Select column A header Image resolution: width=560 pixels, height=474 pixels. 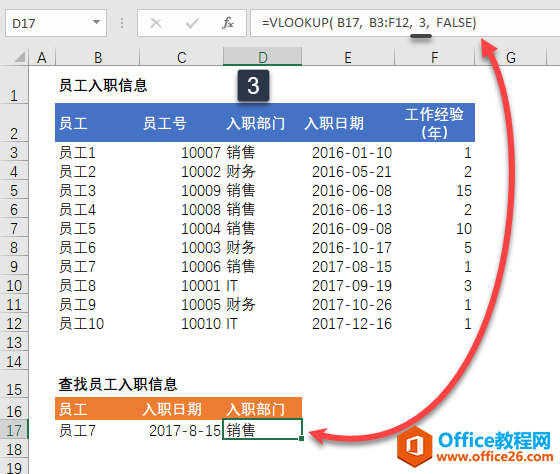tap(42, 58)
